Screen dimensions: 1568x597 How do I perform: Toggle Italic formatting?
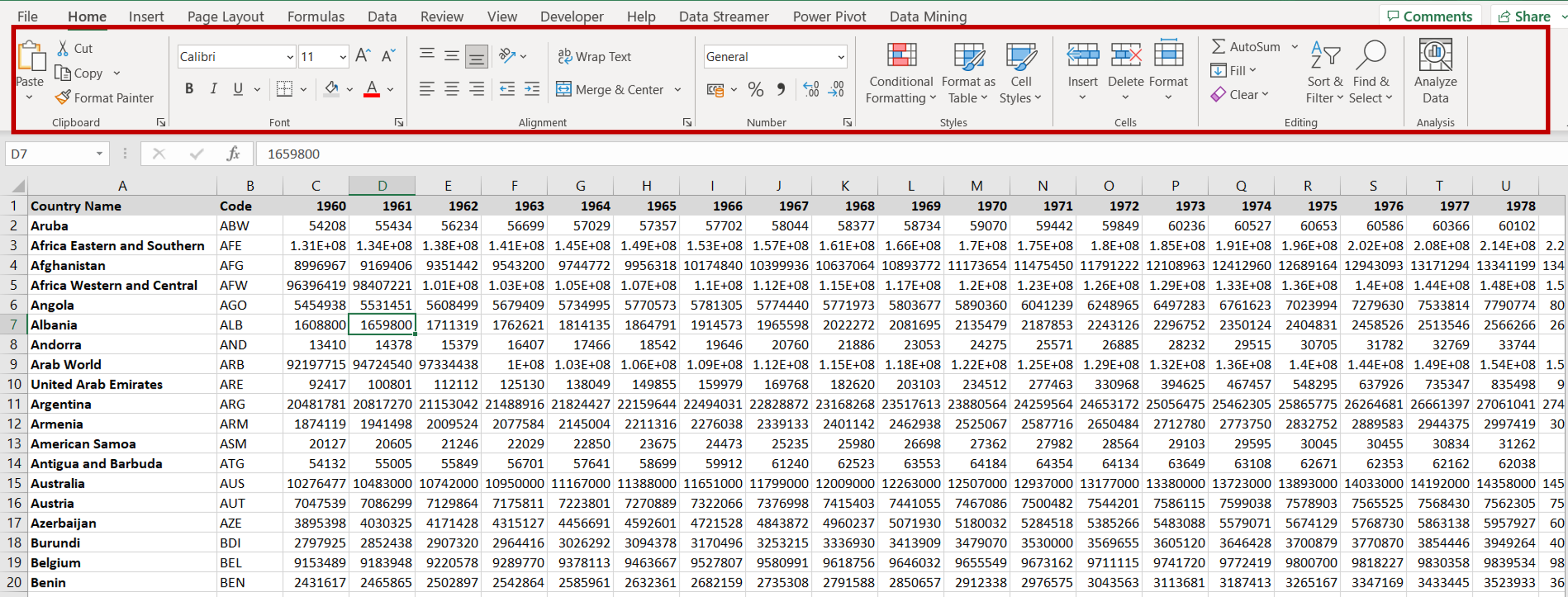coord(213,89)
